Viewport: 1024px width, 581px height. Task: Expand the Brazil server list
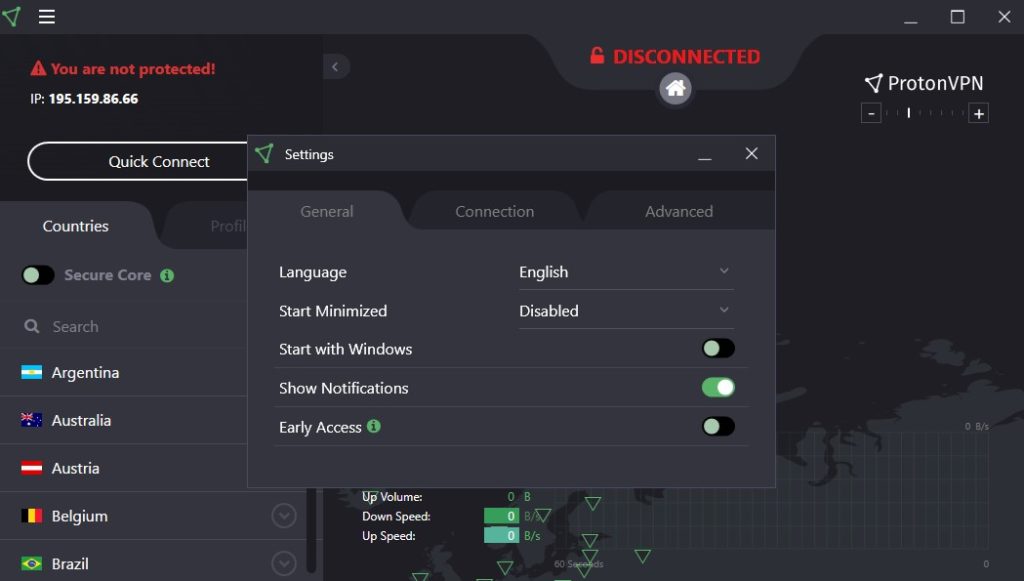[x=283, y=563]
